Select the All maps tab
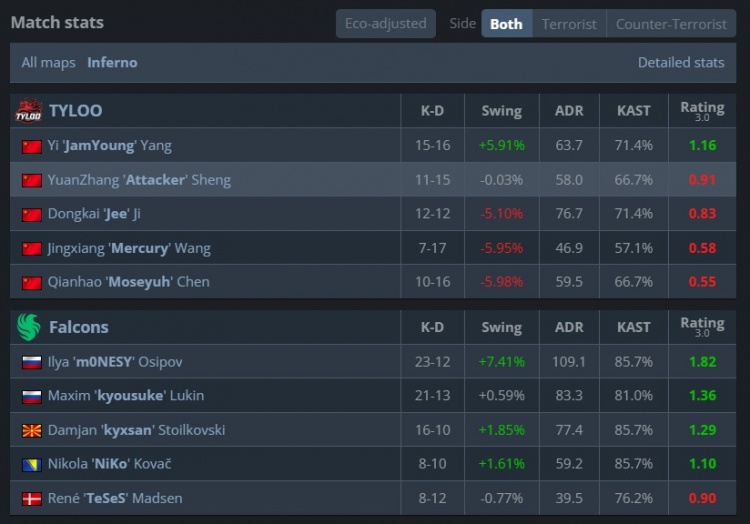Image resolution: width=750 pixels, height=524 pixels. click(49, 62)
